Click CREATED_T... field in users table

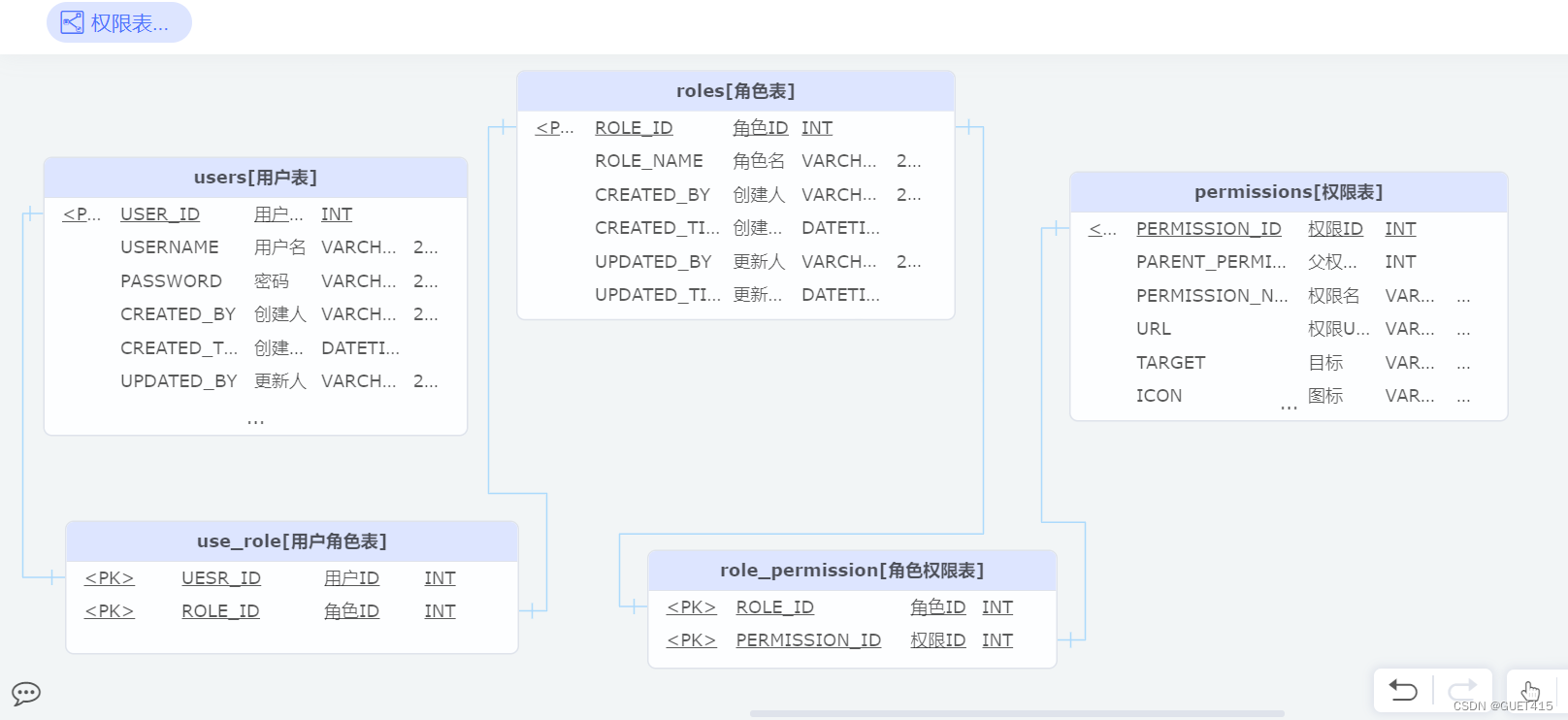pyautogui.click(x=180, y=348)
